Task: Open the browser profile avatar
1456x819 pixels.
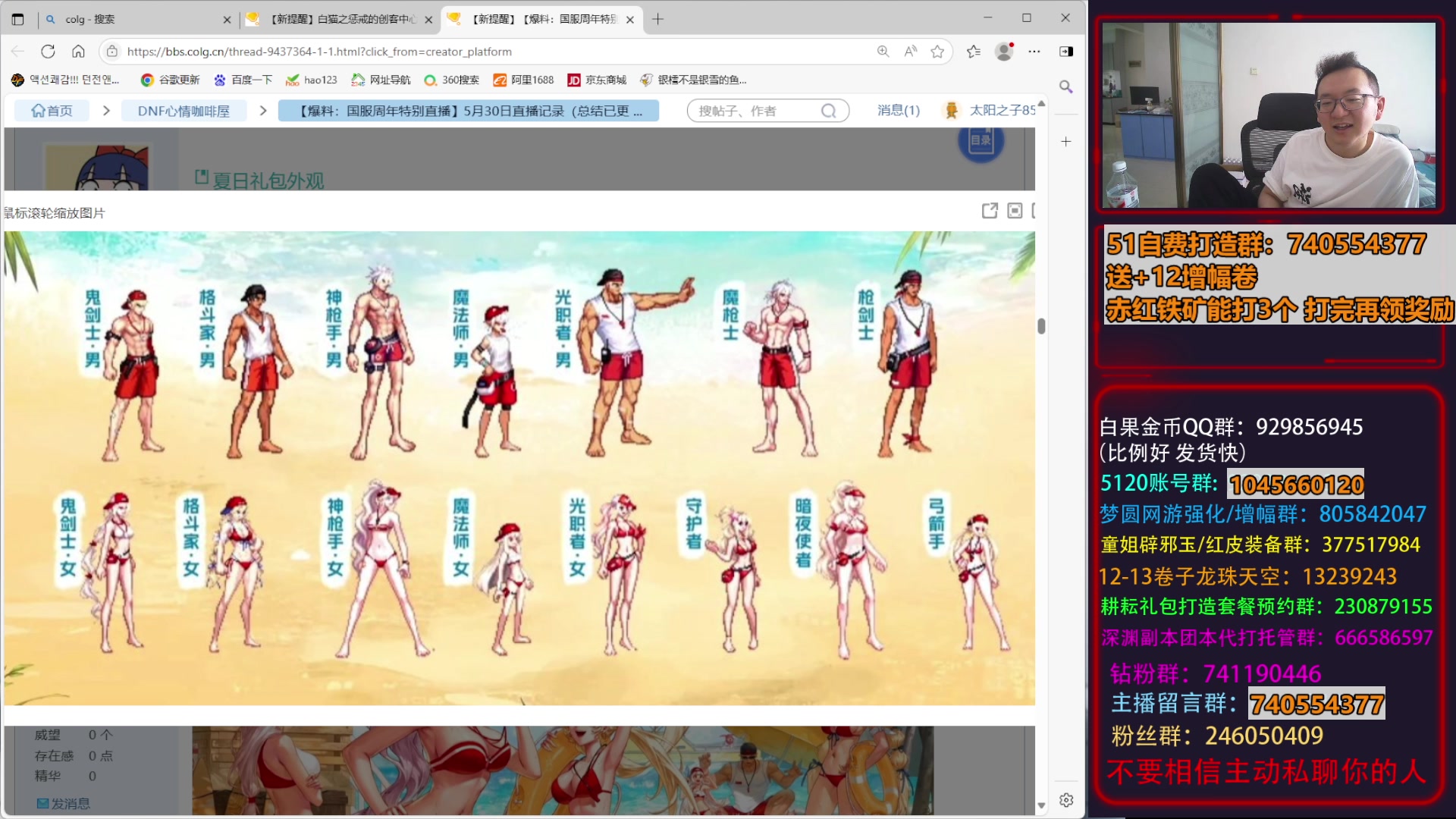Action: (1004, 52)
